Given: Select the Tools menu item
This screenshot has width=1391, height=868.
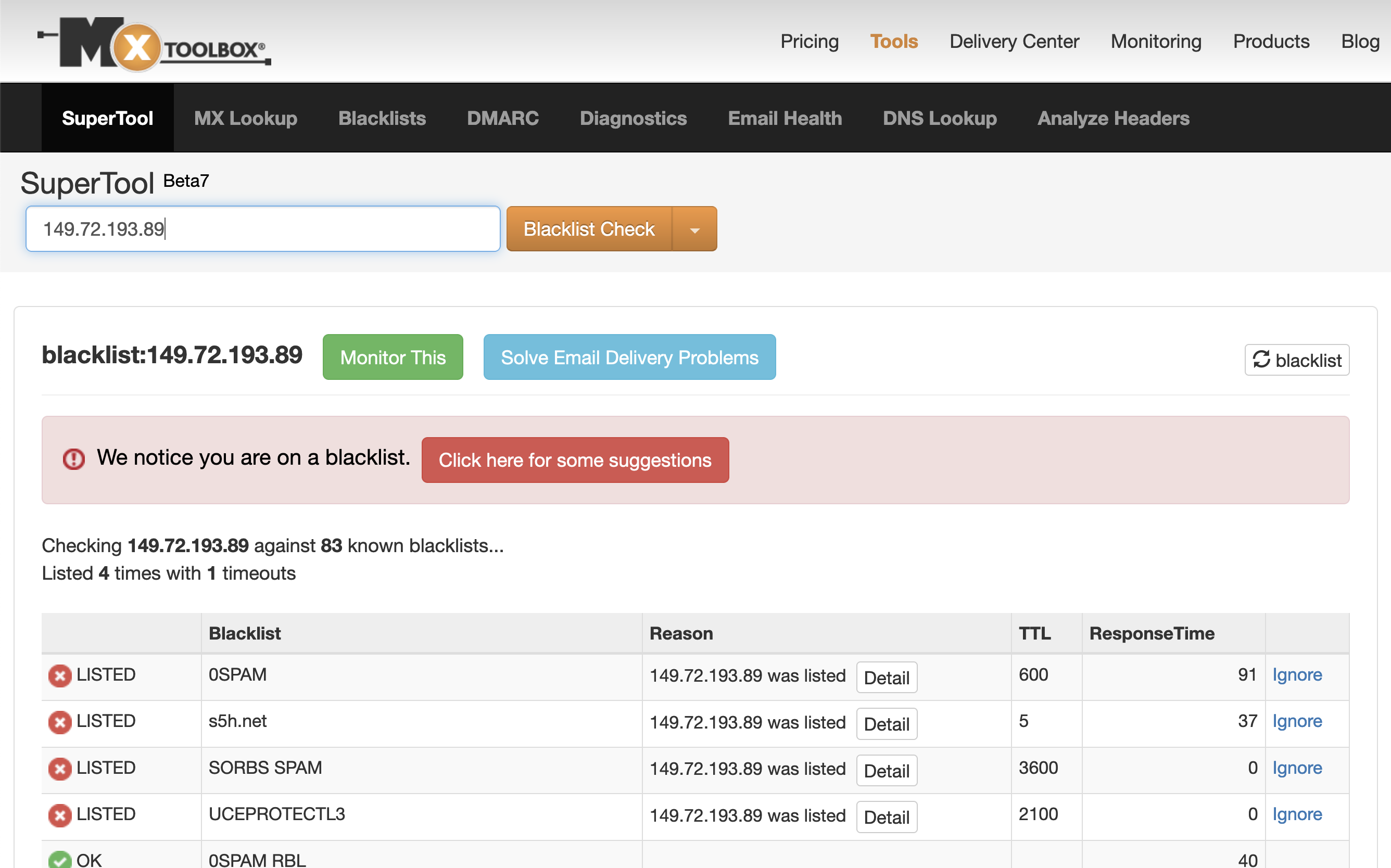Looking at the screenshot, I should (894, 41).
